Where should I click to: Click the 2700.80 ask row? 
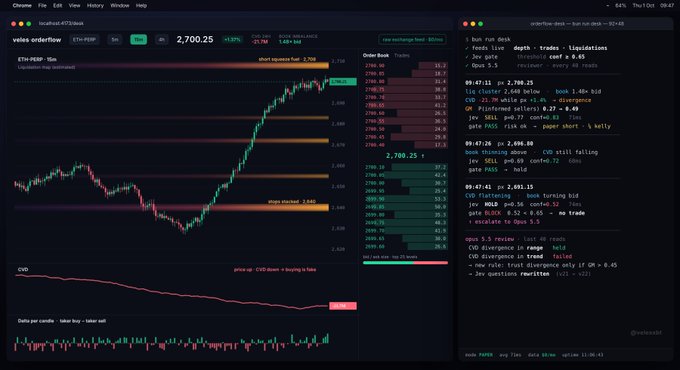coord(405,82)
